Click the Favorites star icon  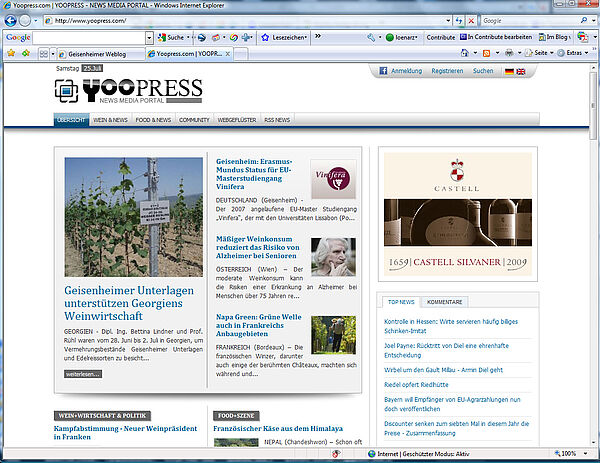(10, 52)
